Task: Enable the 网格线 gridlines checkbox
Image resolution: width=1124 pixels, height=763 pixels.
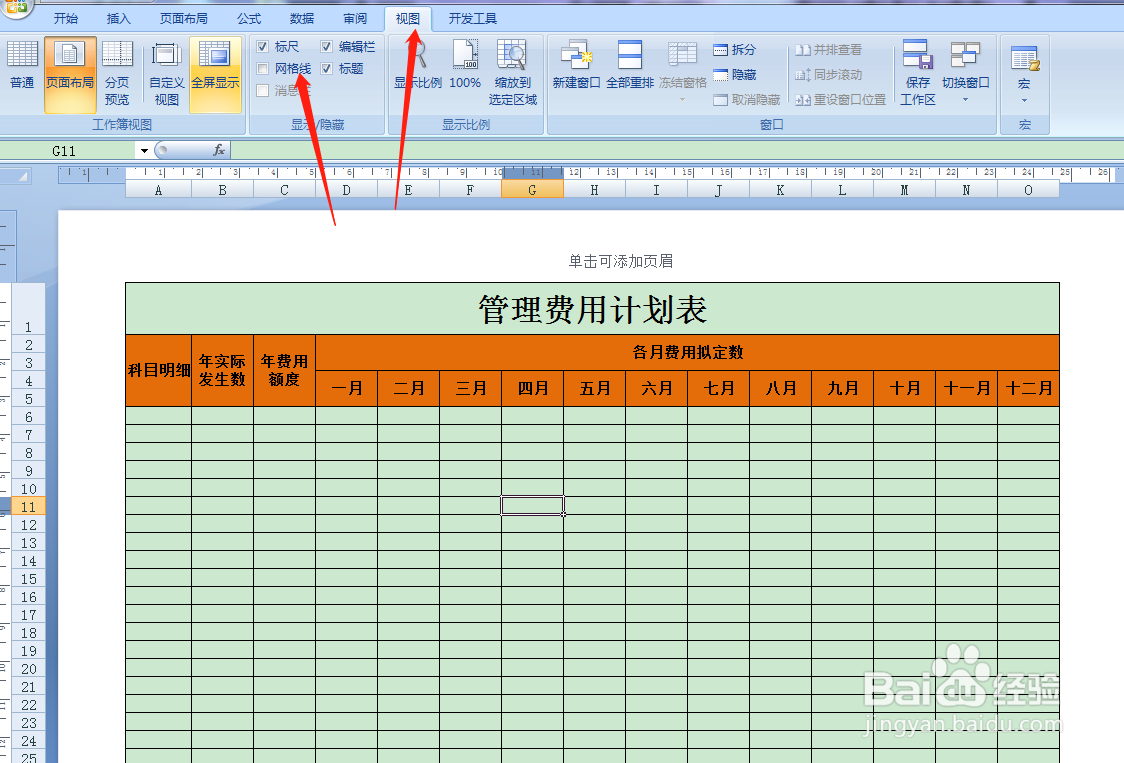Action: pos(260,68)
